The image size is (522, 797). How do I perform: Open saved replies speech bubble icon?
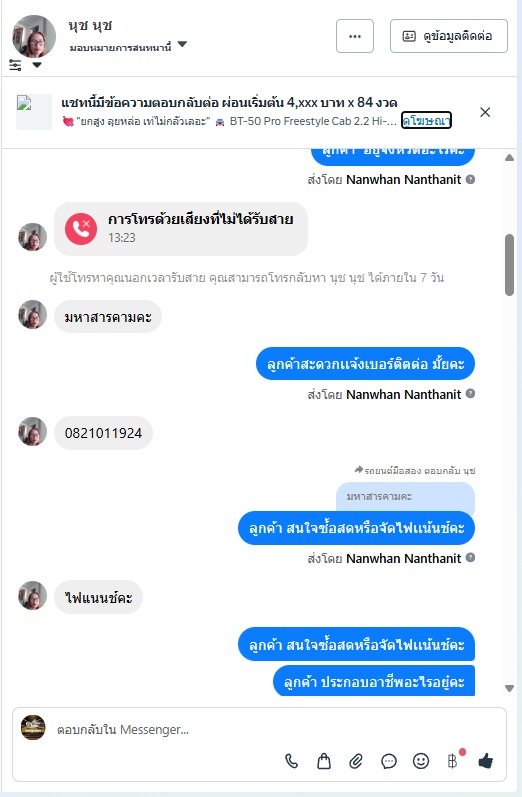(389, 761)
